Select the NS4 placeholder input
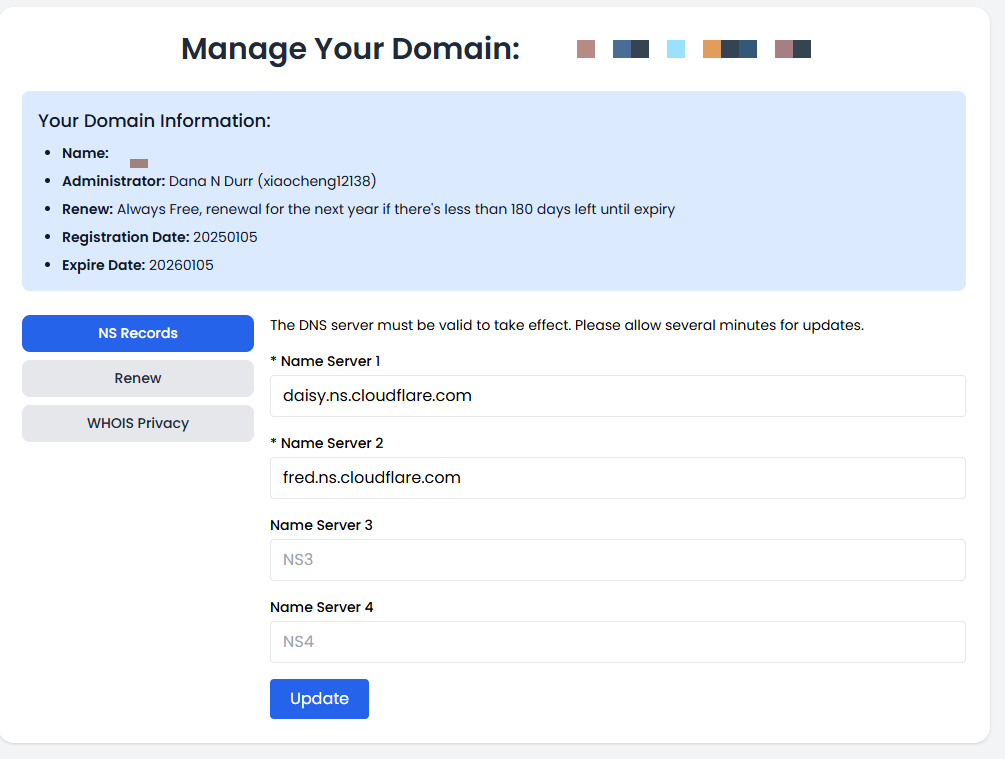This screenshot has width=1005, height=759. tap(617, 642)
